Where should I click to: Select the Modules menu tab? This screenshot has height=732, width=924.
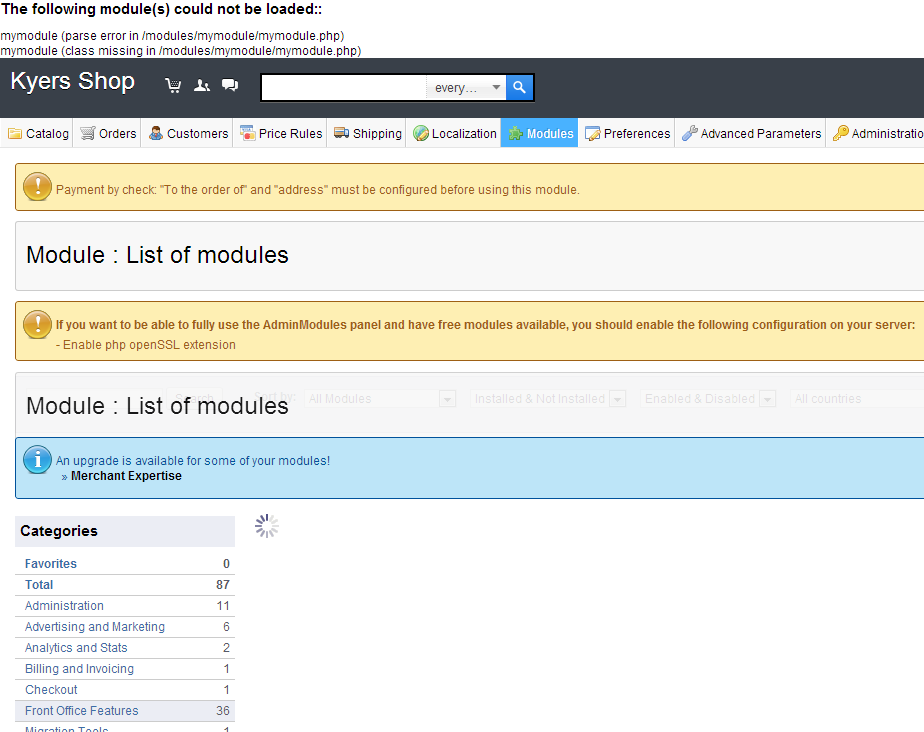point(539,133)
